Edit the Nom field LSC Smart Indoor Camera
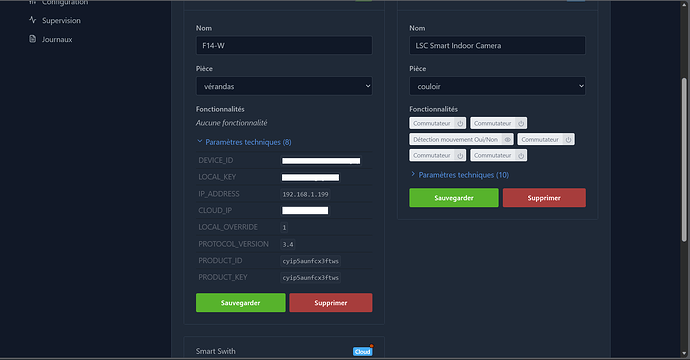Screen dimensions: 690x360 (497, 45)
